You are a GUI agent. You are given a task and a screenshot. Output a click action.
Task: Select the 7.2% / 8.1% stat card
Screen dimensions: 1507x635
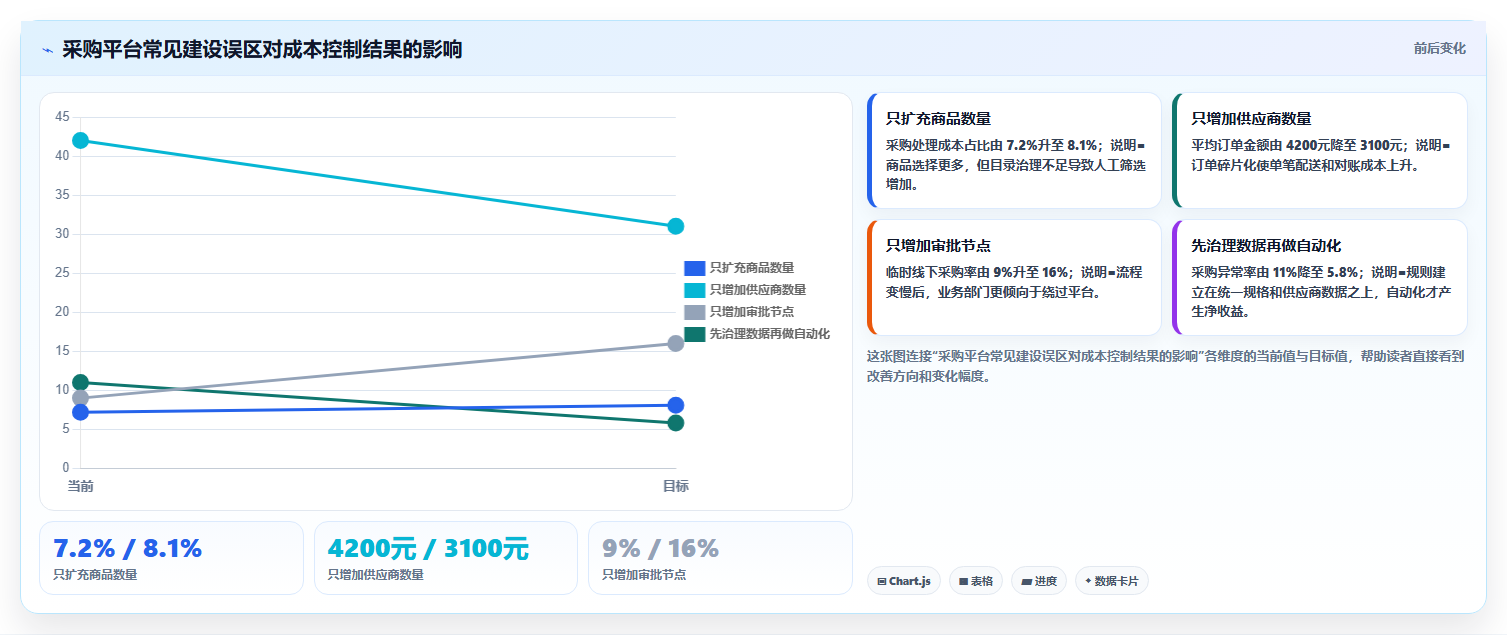pyautogui.click(x=171, y=558)
